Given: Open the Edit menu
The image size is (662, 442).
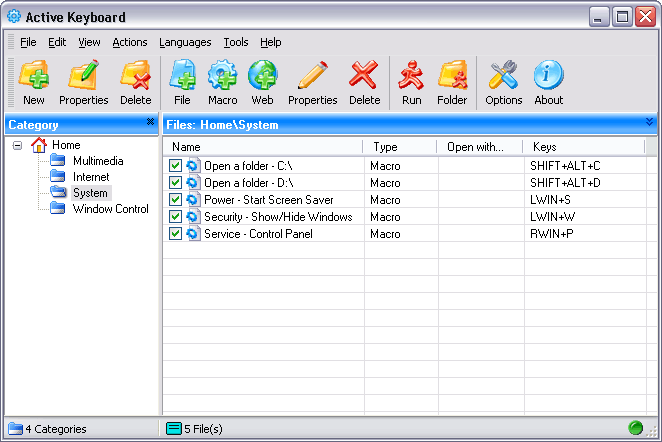Looking at the screenshot, I should pos(57,42).
